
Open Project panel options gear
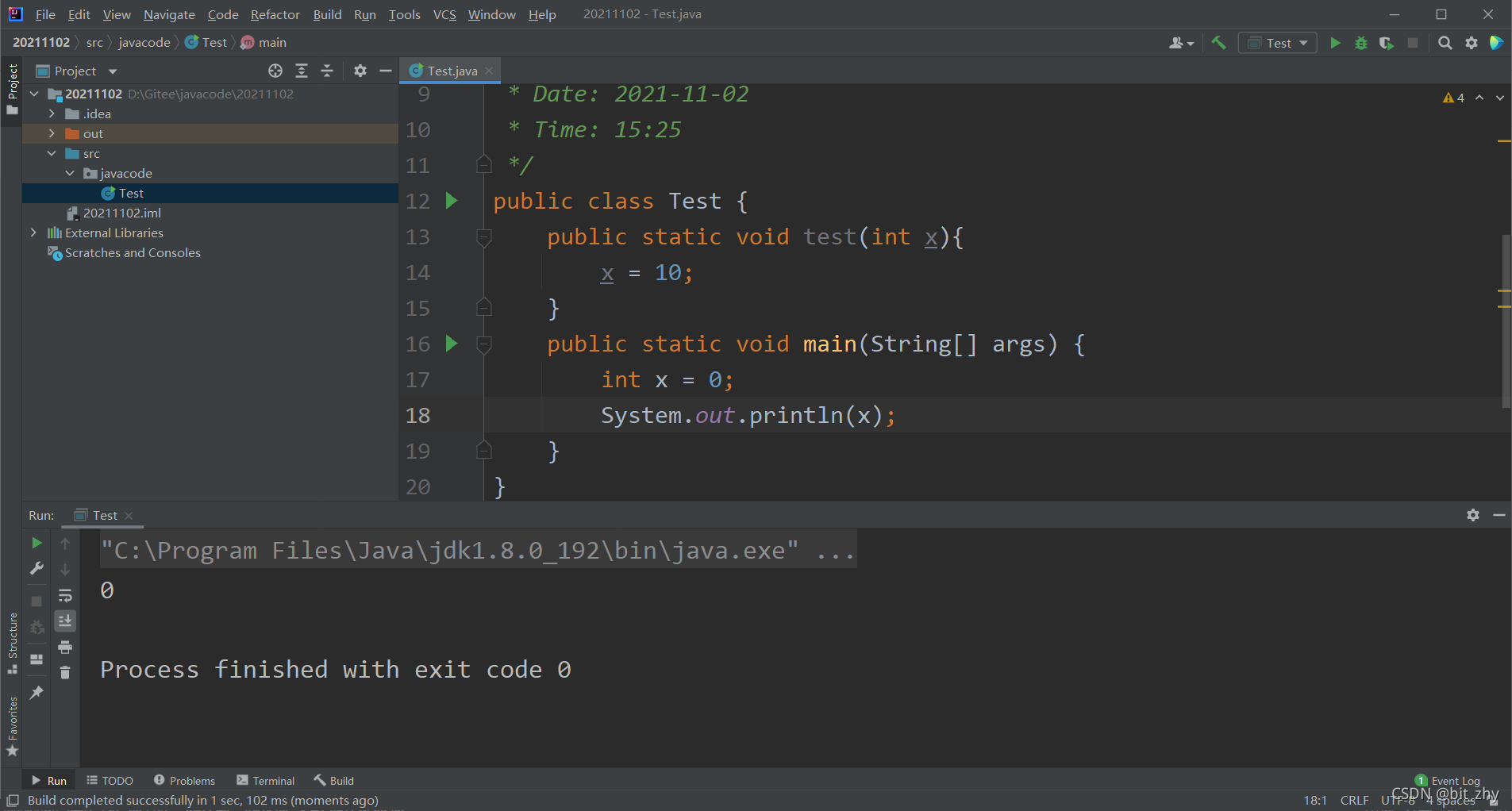click(x=360, y=71)
